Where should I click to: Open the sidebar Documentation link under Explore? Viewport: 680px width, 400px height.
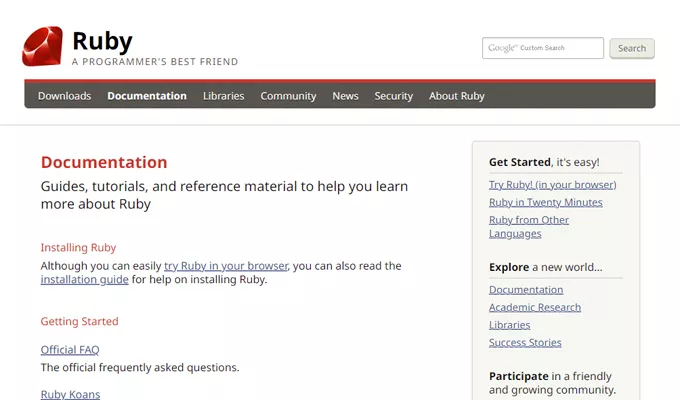526,290
